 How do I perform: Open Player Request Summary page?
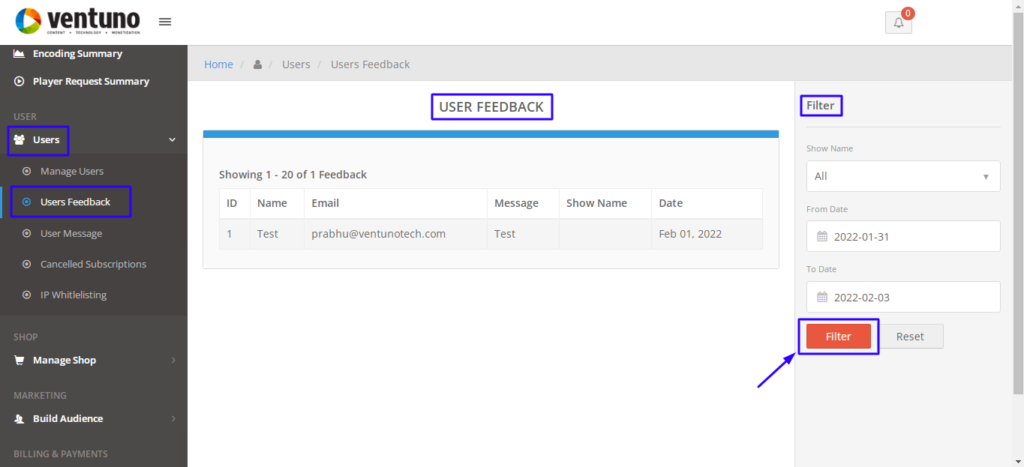[x=91, y=82]
